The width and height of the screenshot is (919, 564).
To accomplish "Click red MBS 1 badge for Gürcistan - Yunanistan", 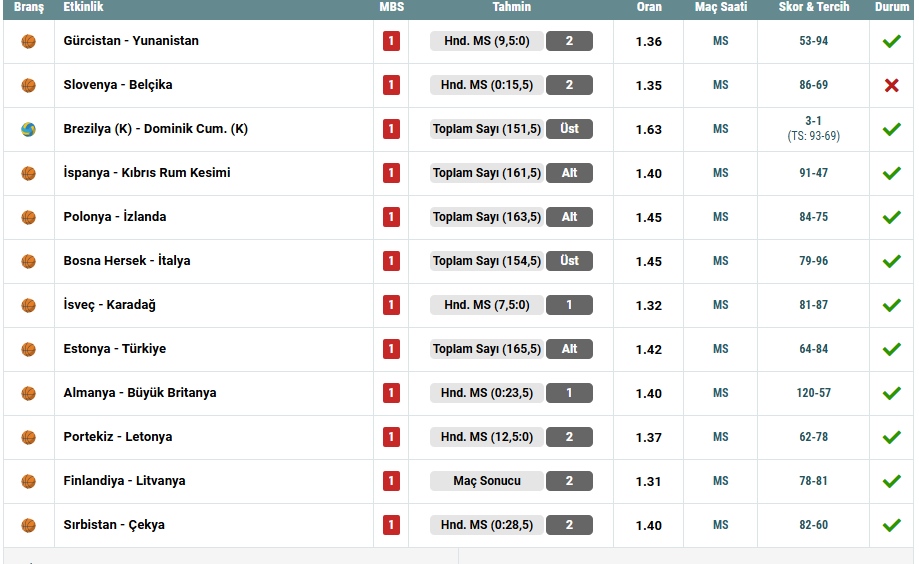I will coord(391,41).
